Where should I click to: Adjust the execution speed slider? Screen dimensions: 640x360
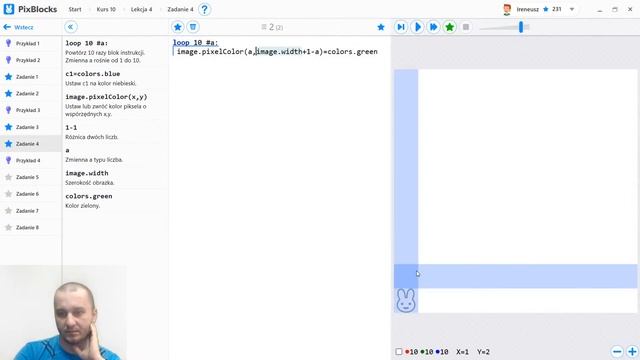[x=521, y=27]
